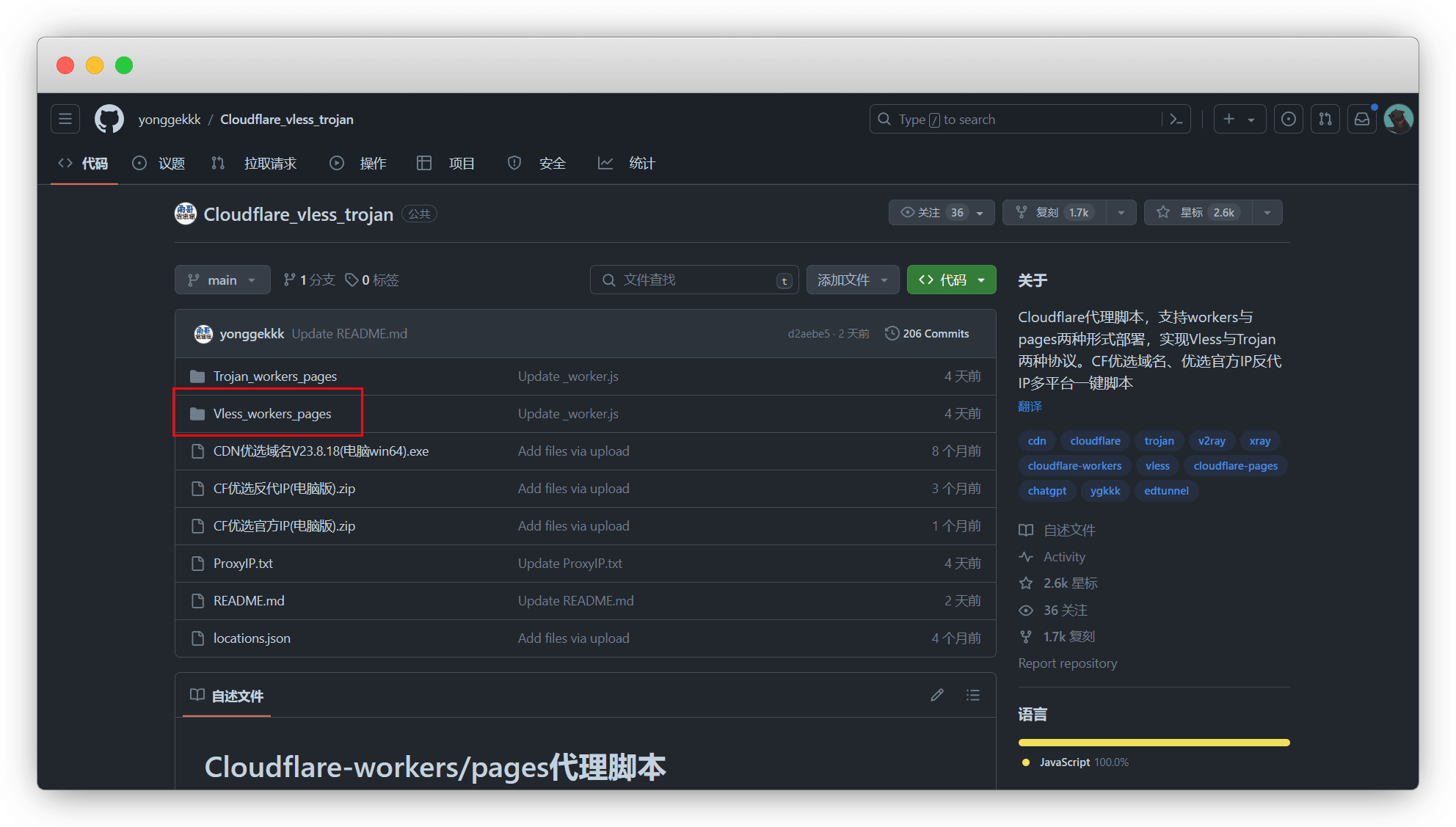Open the pull requests icon in header
The image size is (1456, 827).
(1325, 119)
